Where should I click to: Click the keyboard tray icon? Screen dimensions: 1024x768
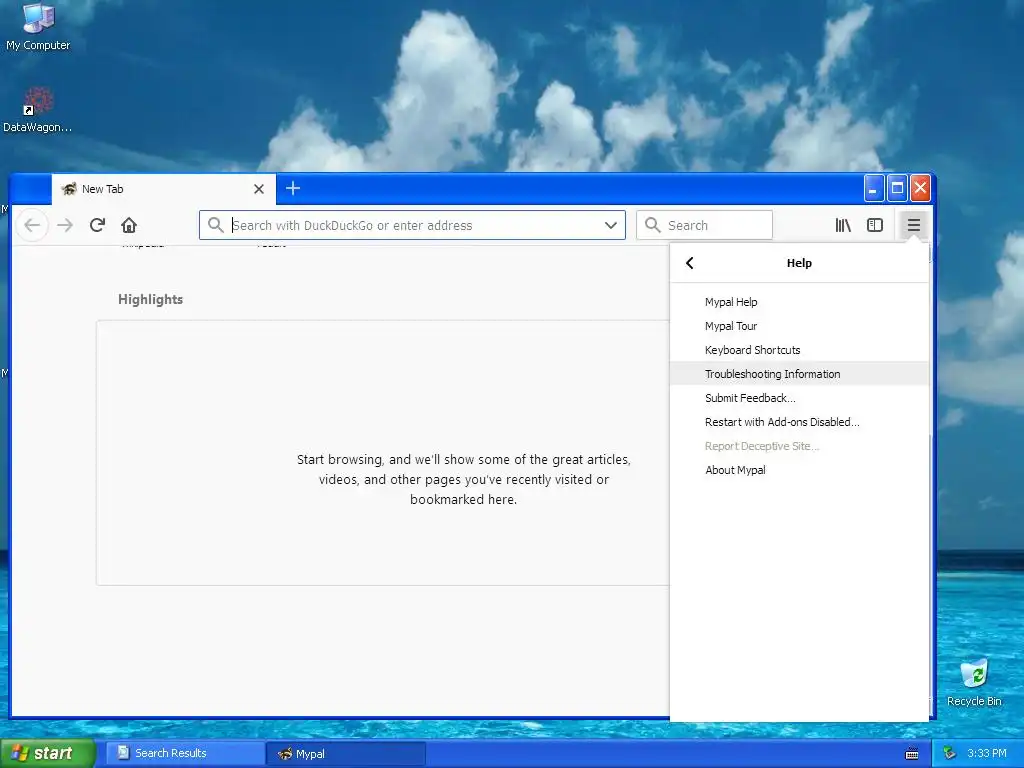pos(912,754)
